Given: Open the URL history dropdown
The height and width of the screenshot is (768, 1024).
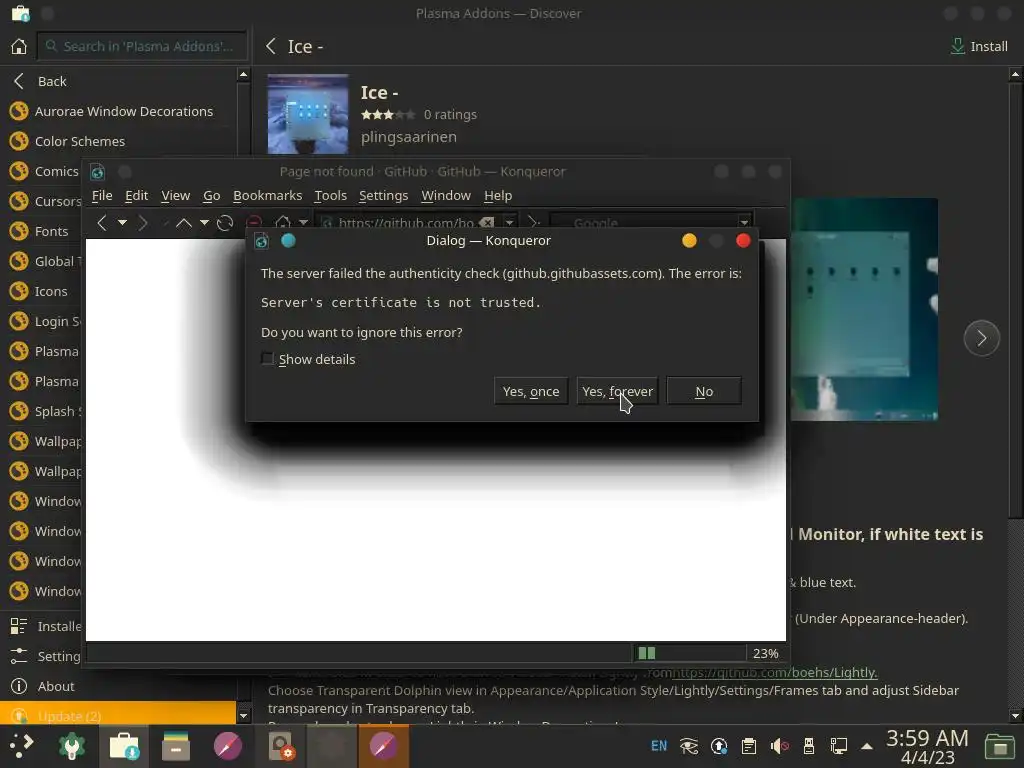Looking at the screenshot, I should [x=509, y=223].
